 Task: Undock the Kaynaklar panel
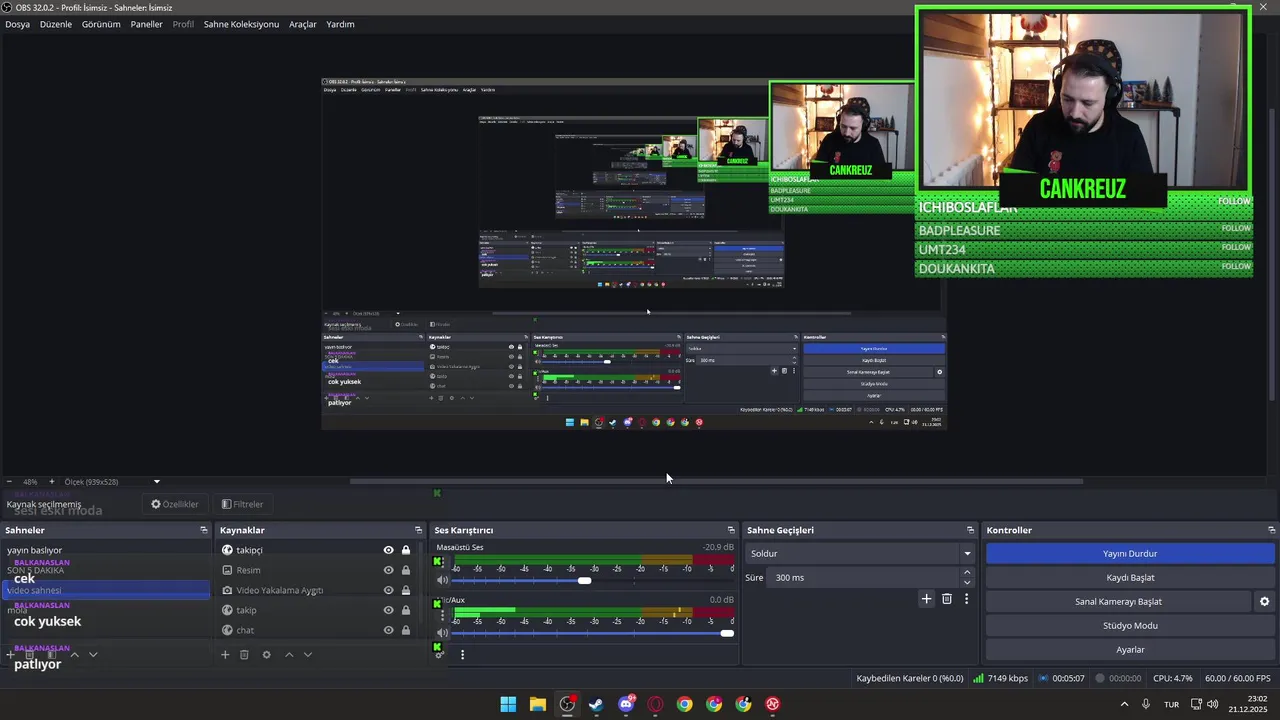(x=419, y=530)
